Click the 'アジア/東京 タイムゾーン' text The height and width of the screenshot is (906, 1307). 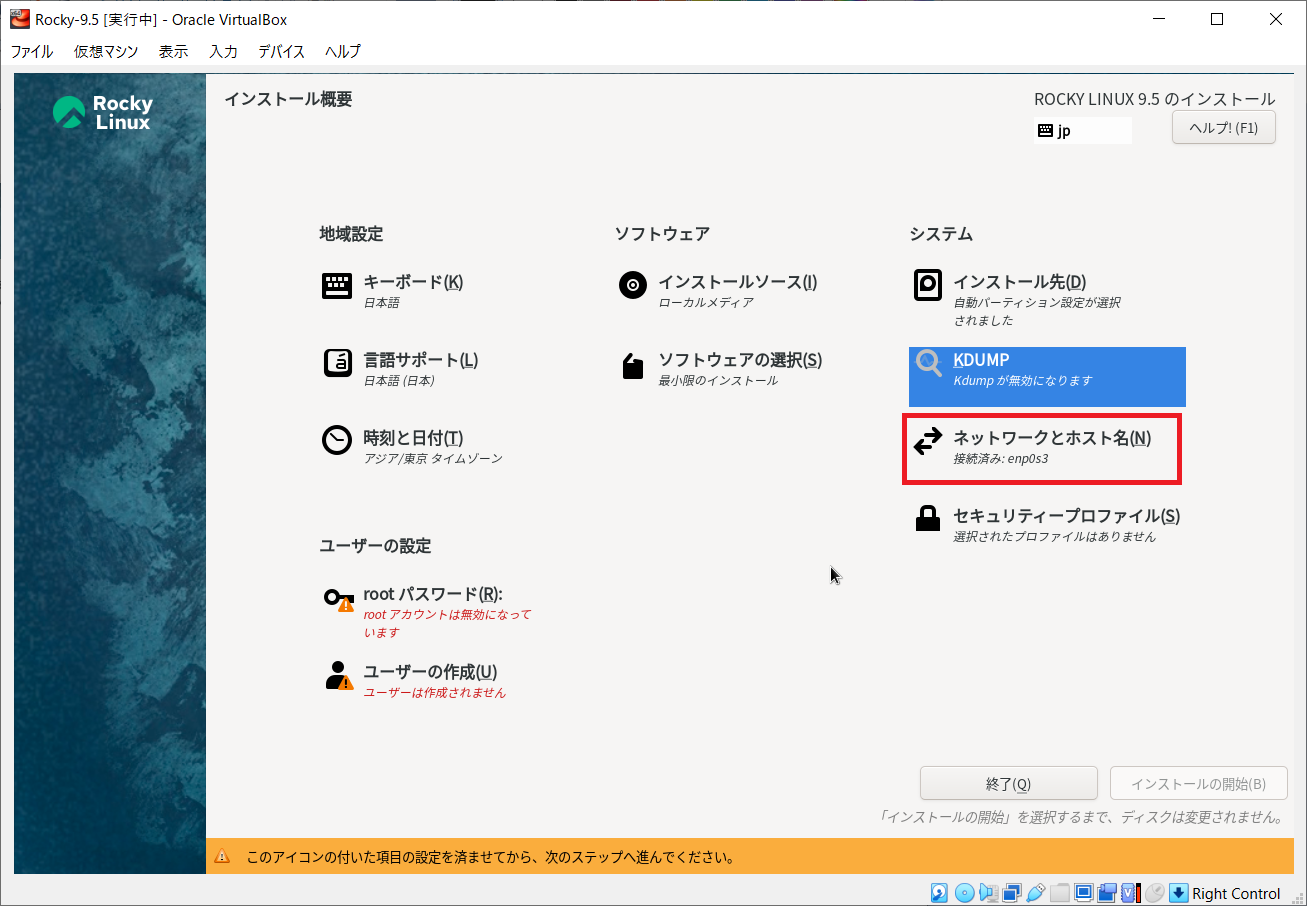(433, 459)
